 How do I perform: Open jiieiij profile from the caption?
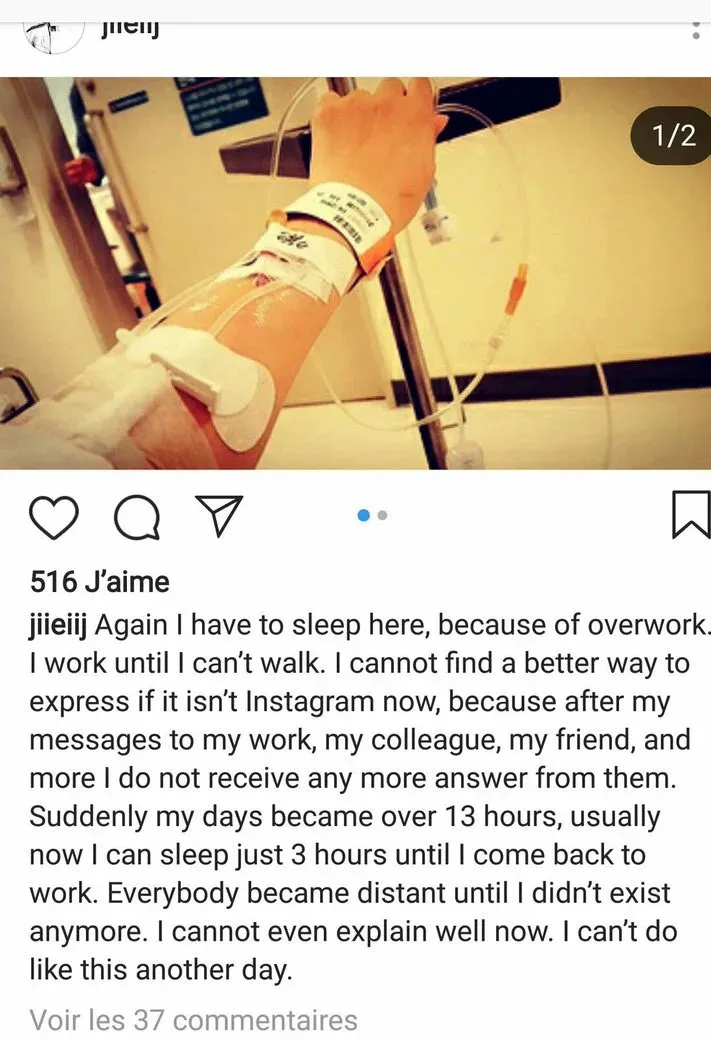coord(58,625)
